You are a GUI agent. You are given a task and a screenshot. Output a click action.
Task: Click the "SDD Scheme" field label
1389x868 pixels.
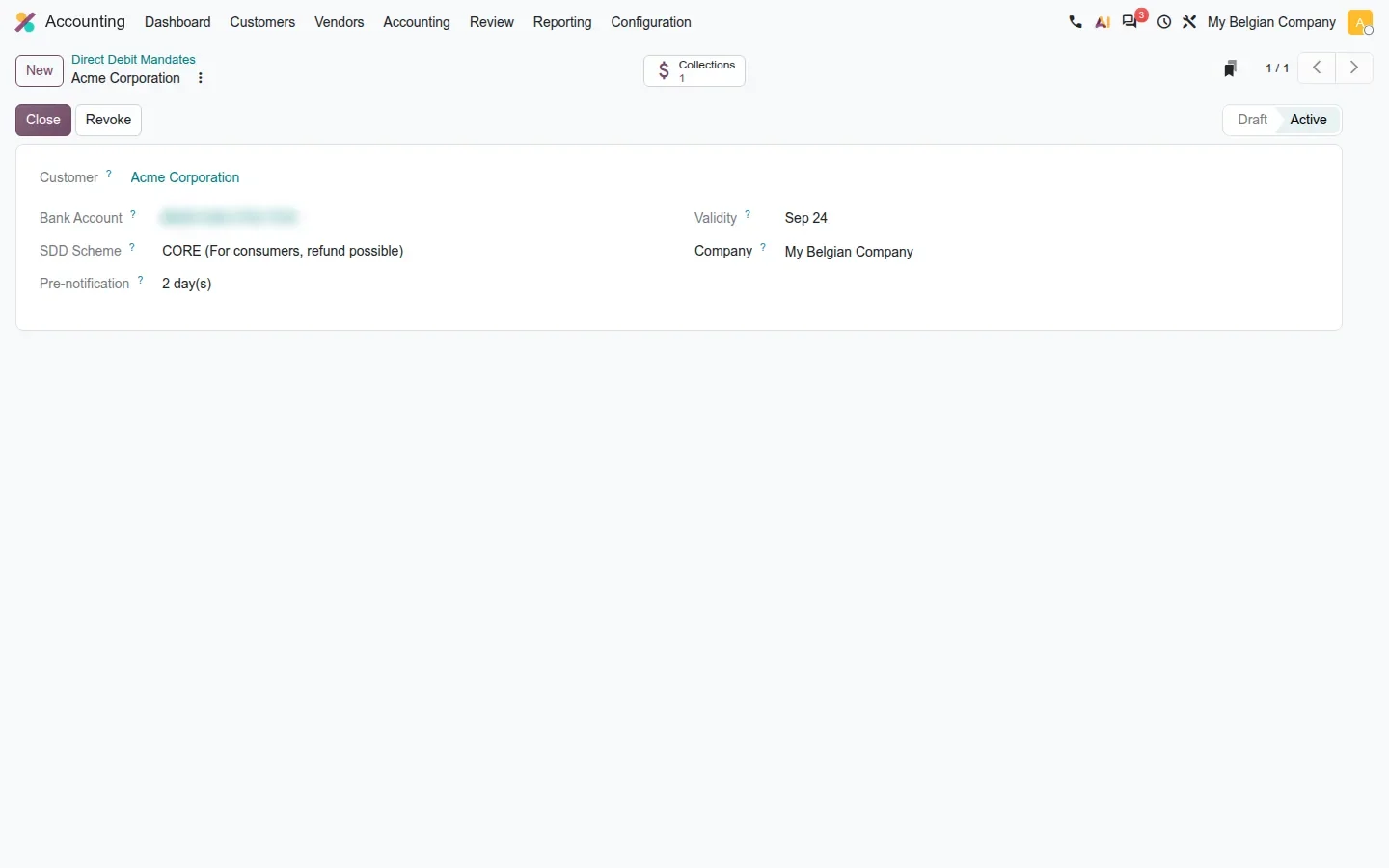coord(80,251)
